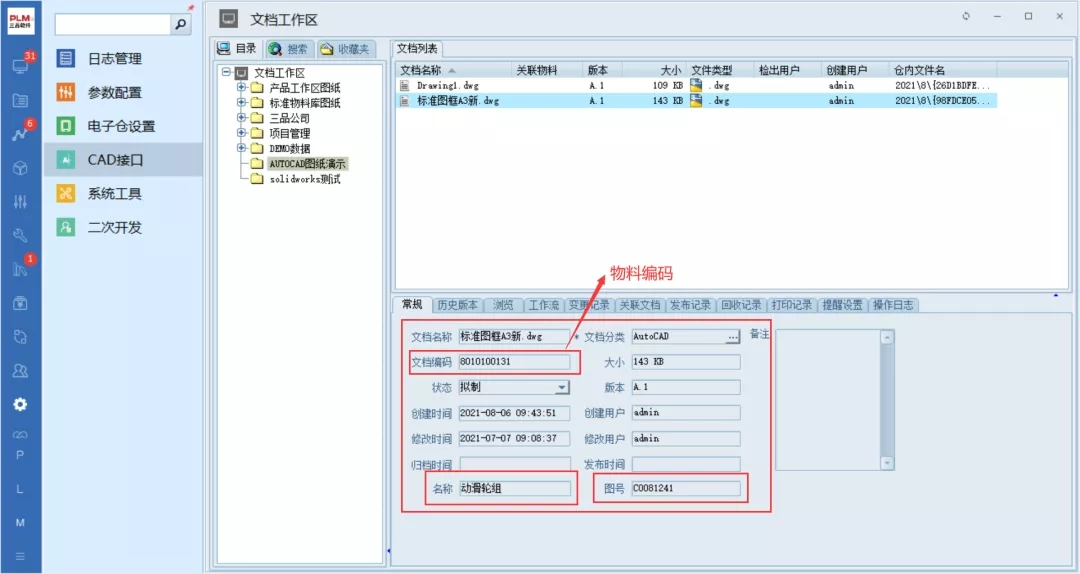Select the solidworks测试 folder
1080x574 pixels.
[304, 179]
